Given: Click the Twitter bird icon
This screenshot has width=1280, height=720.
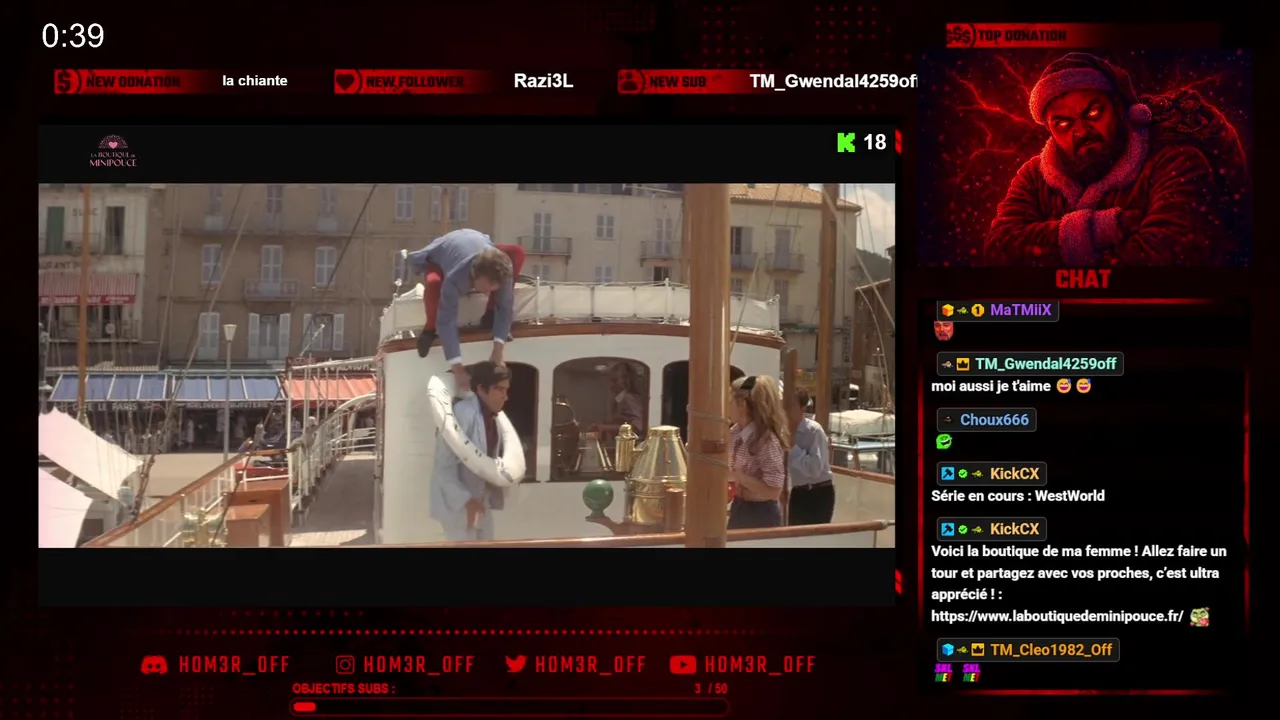Looking at the screenshot, I should [x=516, y=665].
